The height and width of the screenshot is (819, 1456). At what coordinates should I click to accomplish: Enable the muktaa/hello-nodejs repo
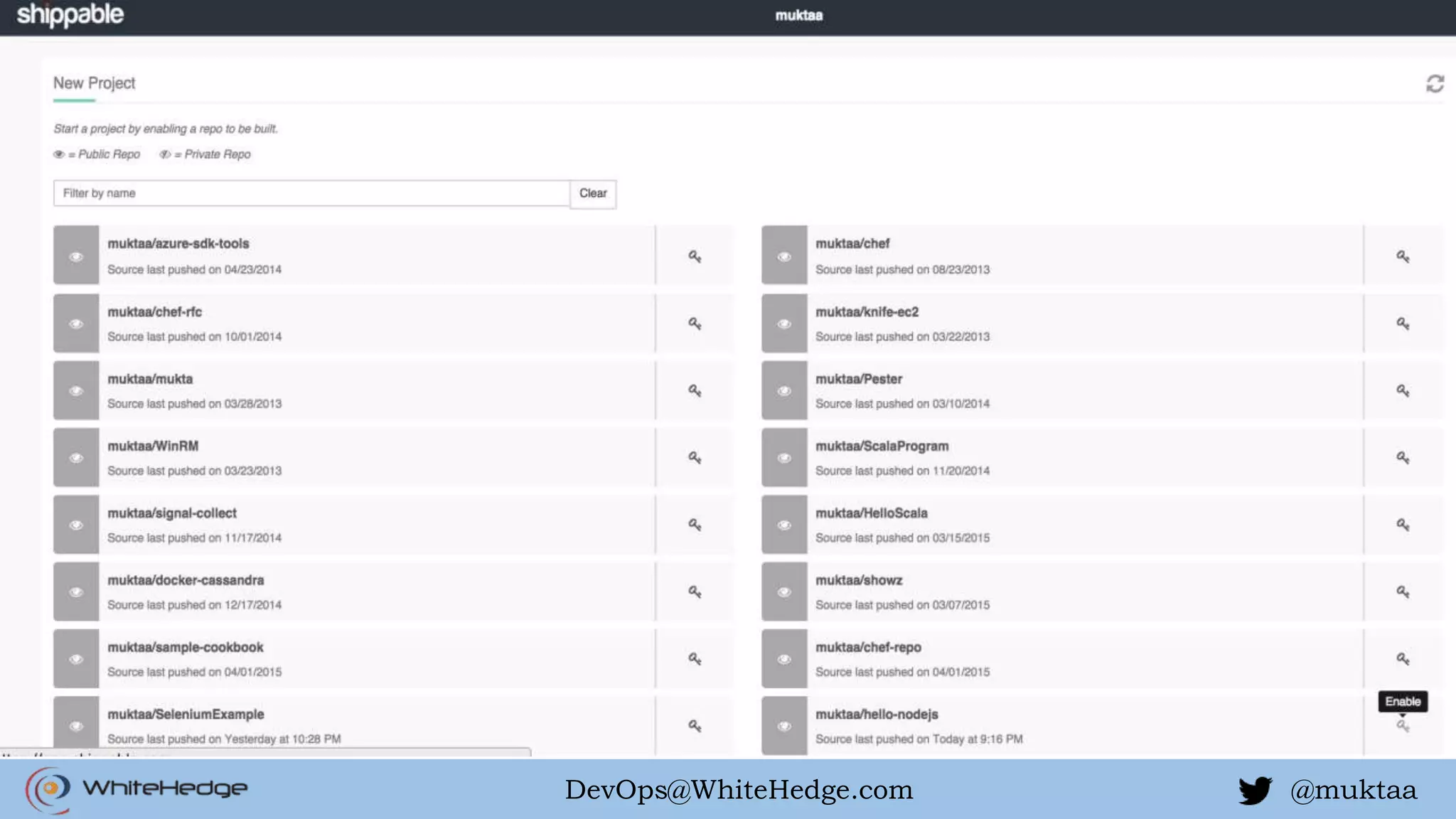click(1403, 726)
